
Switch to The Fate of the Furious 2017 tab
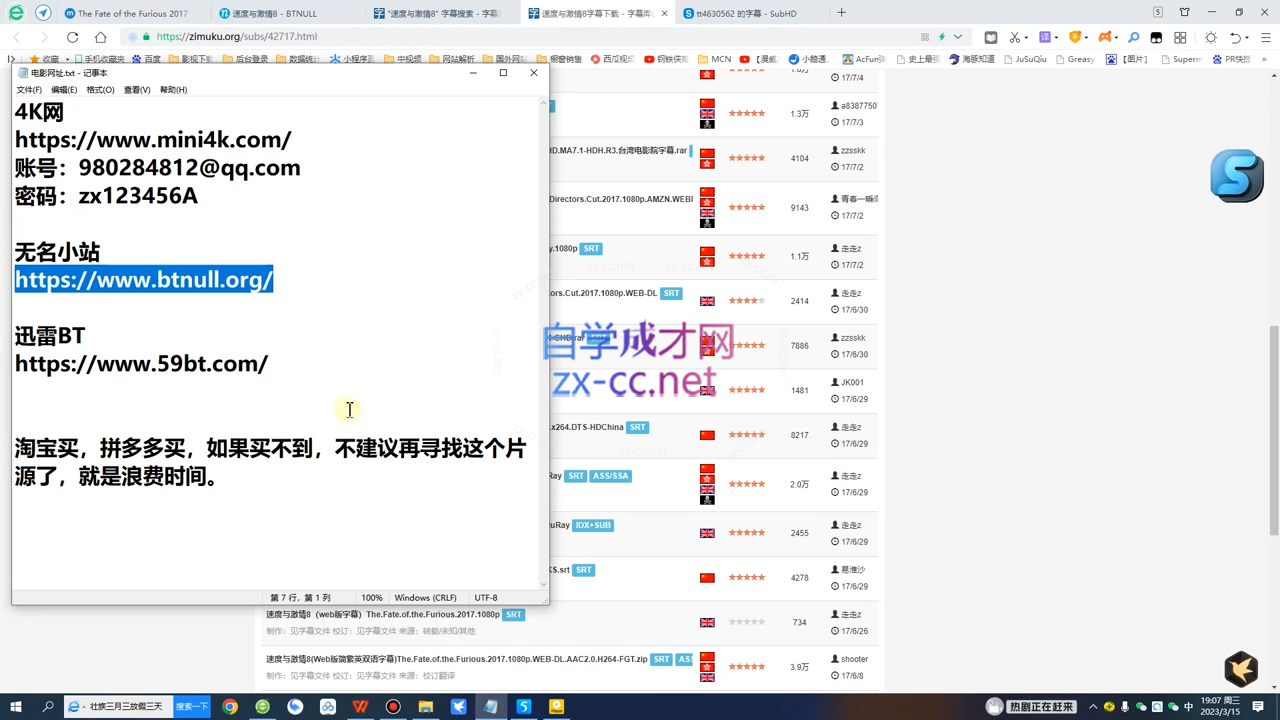(133, 13)
